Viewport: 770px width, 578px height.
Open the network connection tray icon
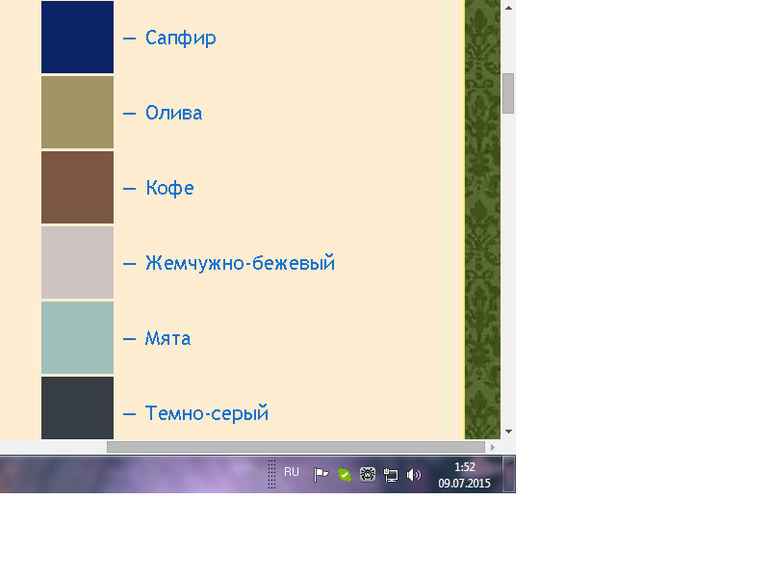coord(391,475)
